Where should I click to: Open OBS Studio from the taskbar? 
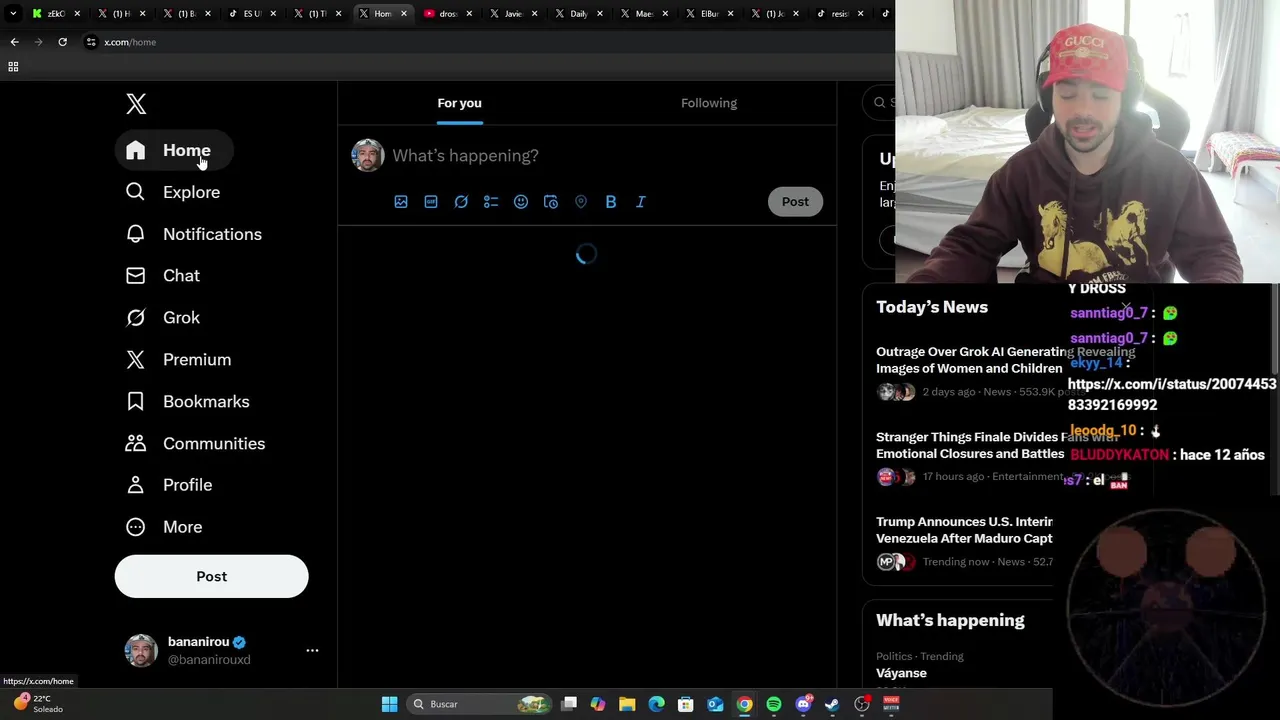click(862, 704)
